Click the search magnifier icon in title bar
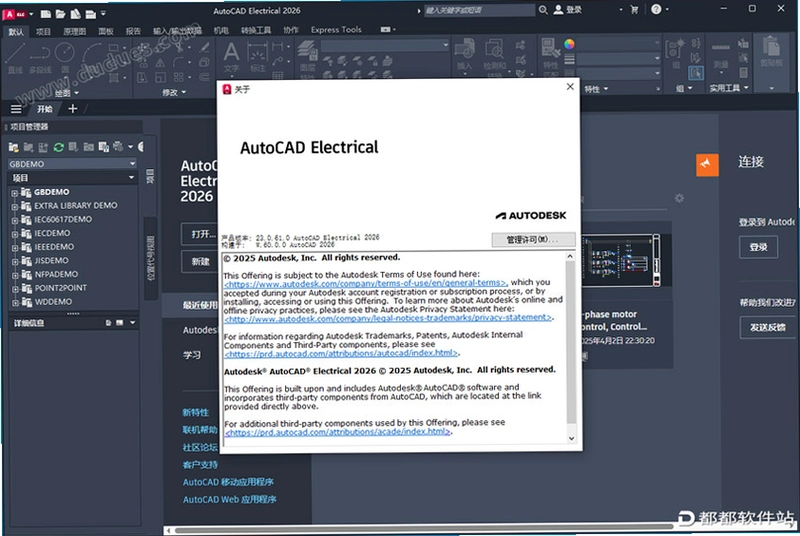This screenshot has height=536, width=800. pos(543,10)
